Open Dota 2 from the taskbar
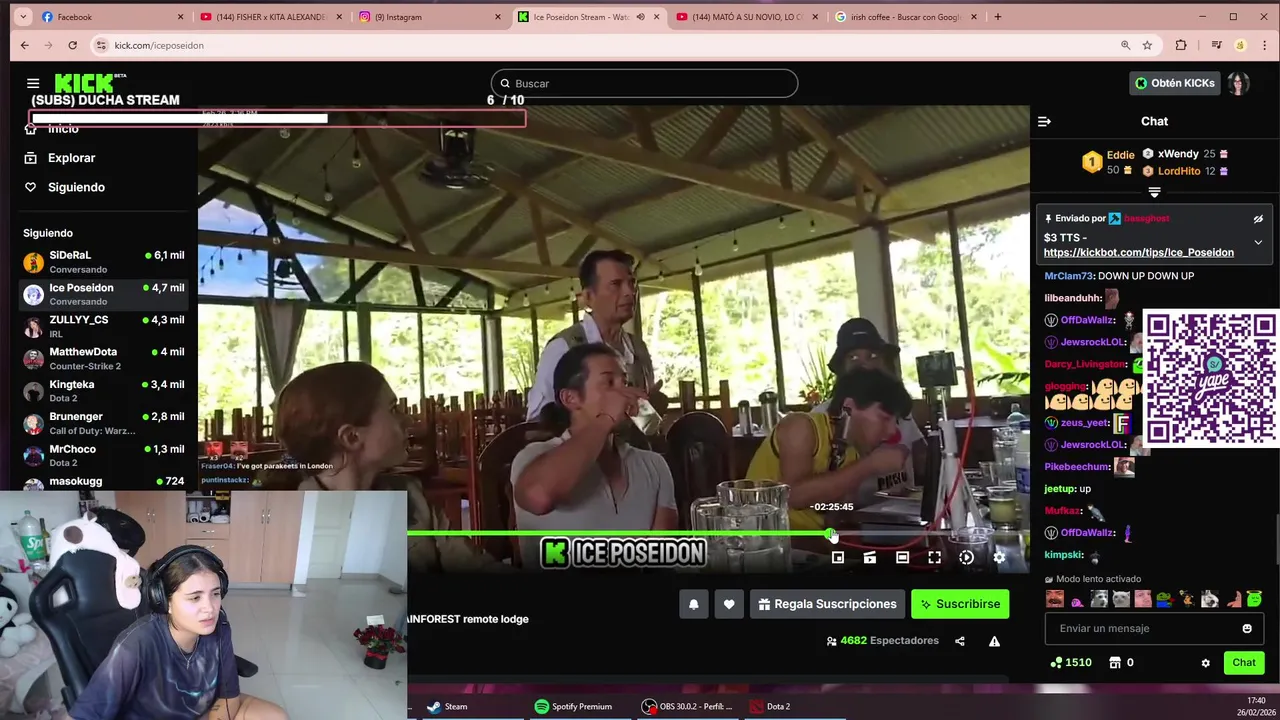Screen dimensions: 1280x720 tap(770, 707)
